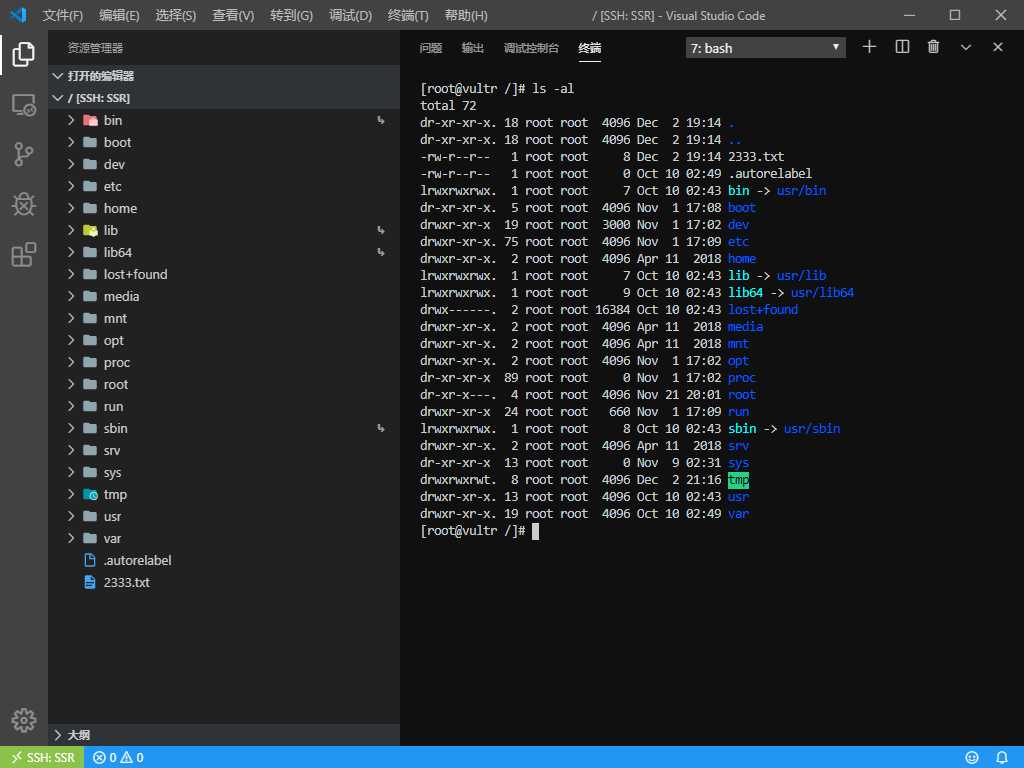Open notifications bell in status bar
Screen dimensions: 1024x768
(x=1001, y=758)
